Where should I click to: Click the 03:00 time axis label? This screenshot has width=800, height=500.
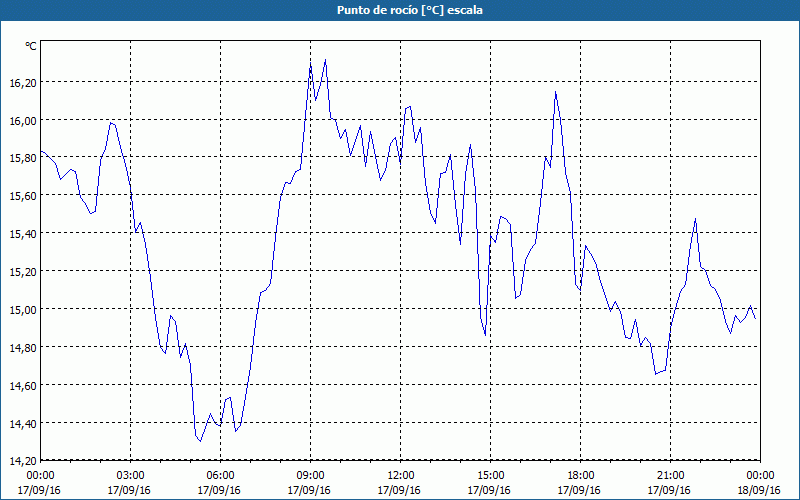[130, 476]
